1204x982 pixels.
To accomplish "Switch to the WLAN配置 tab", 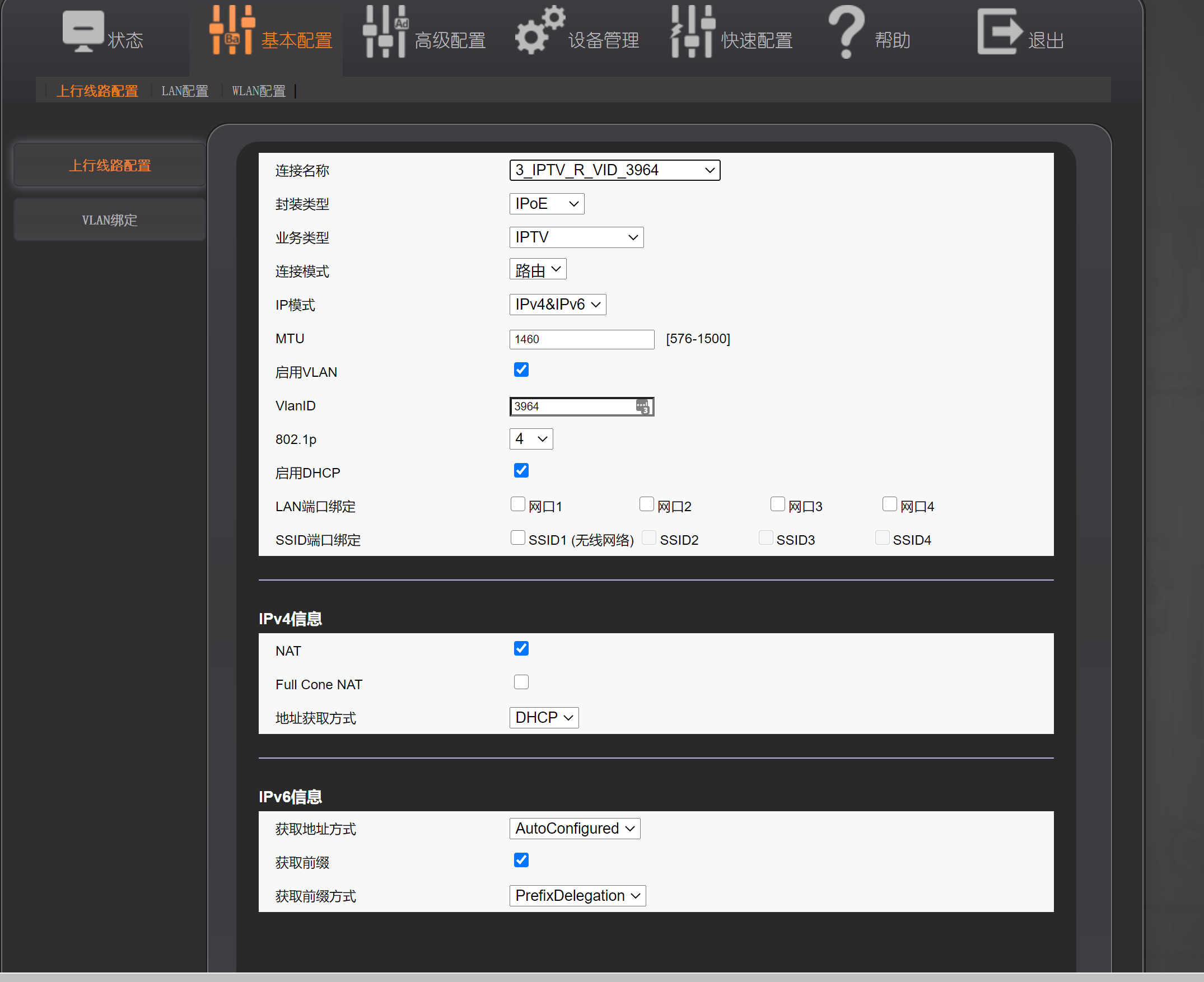I will click(258, 91).
